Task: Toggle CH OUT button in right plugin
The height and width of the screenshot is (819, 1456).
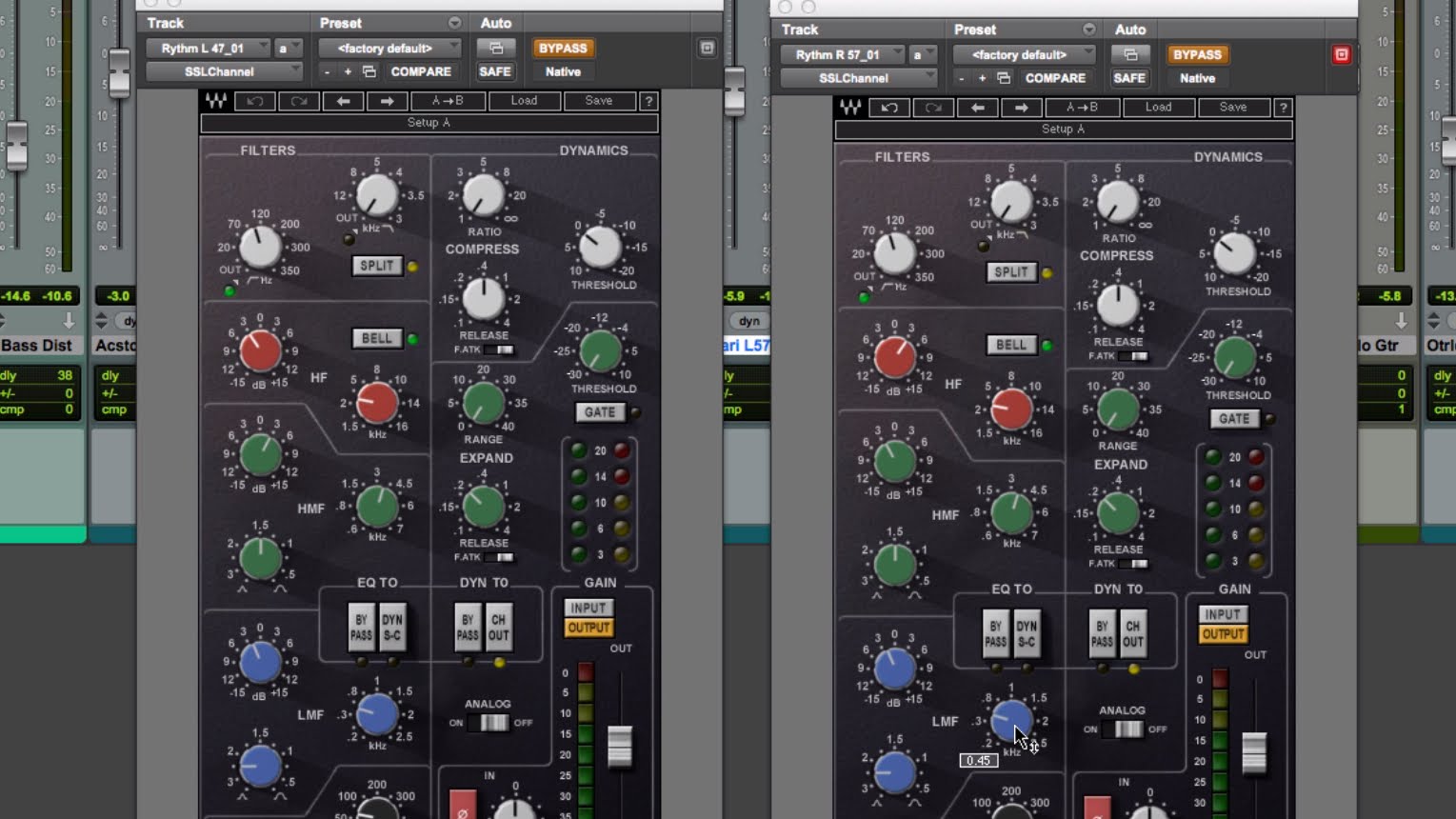Action: 1132,634
